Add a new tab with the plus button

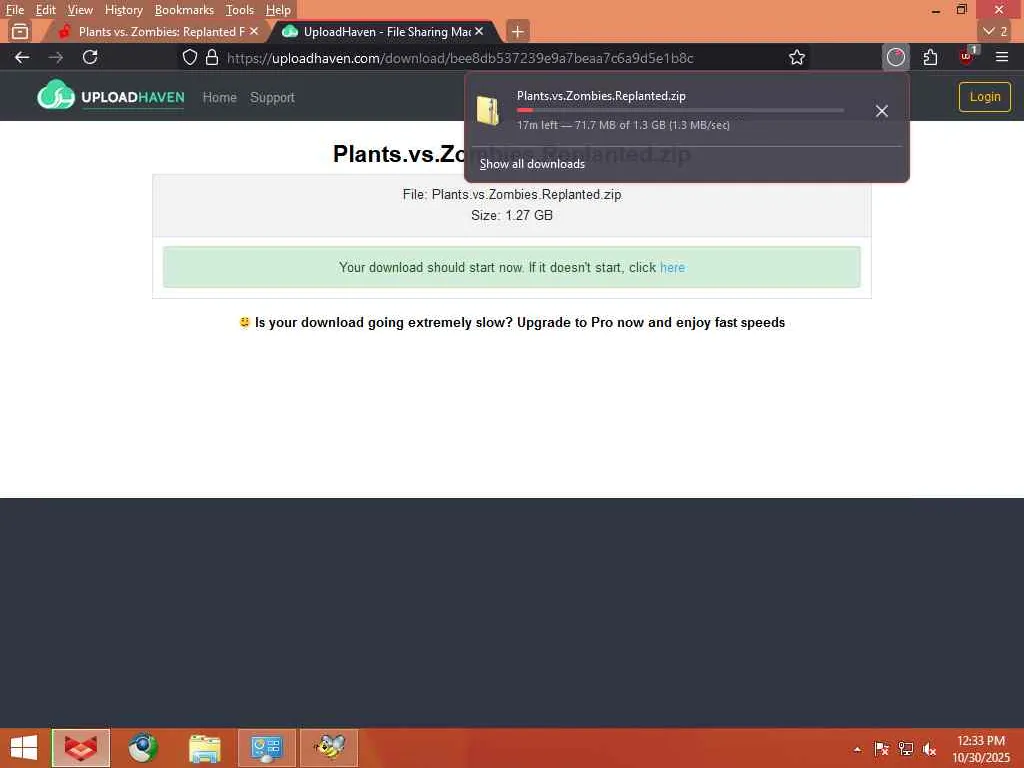(x=517, y=31)
